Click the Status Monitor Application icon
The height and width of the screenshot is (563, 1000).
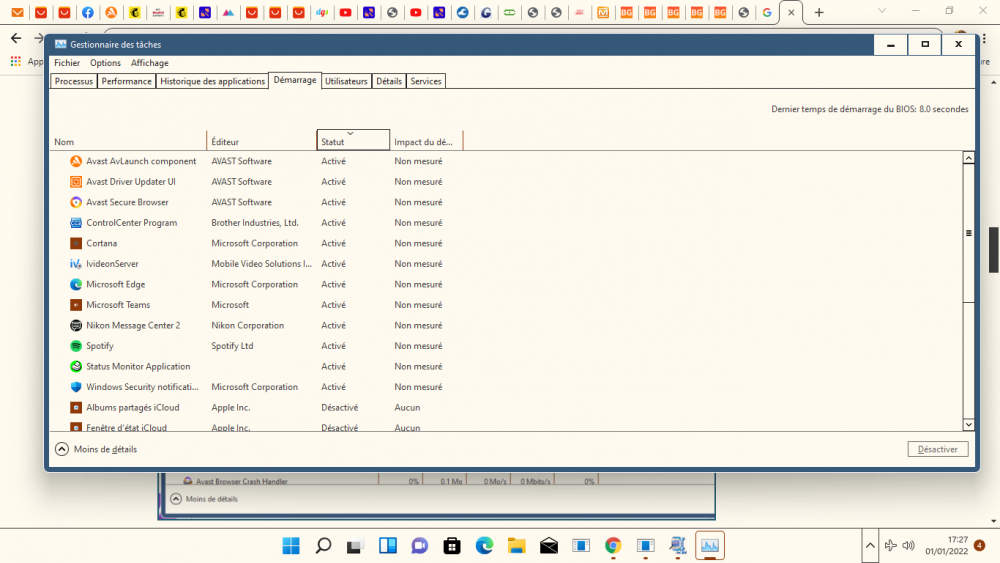click(x=76, y=366)
